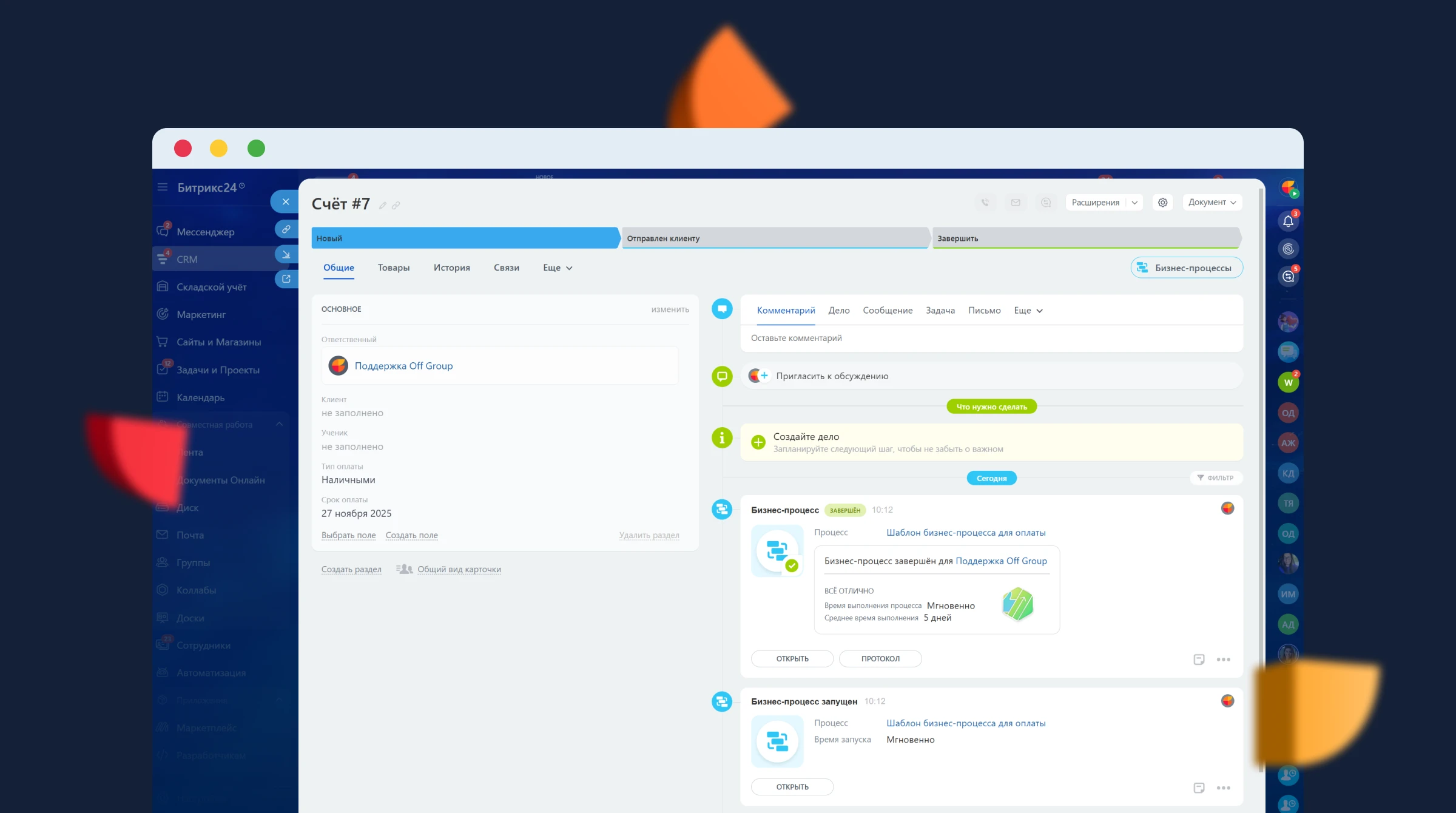1456x813 pixels.
Task: Click the settings gear icon next to Расширения
Action: 1162,203
